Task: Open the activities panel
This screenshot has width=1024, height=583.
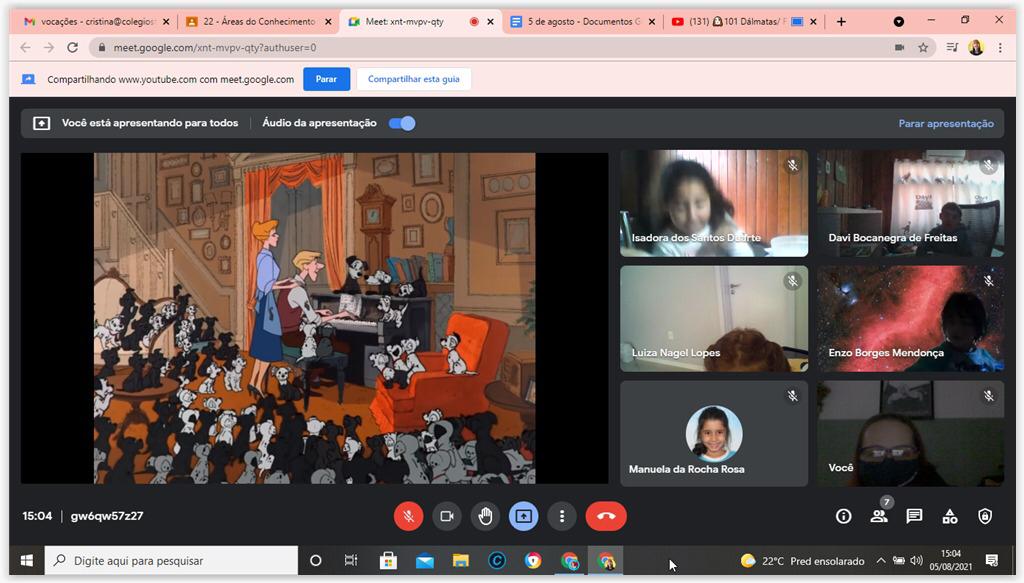Action: pyautogui.click(x=950, y=516)
